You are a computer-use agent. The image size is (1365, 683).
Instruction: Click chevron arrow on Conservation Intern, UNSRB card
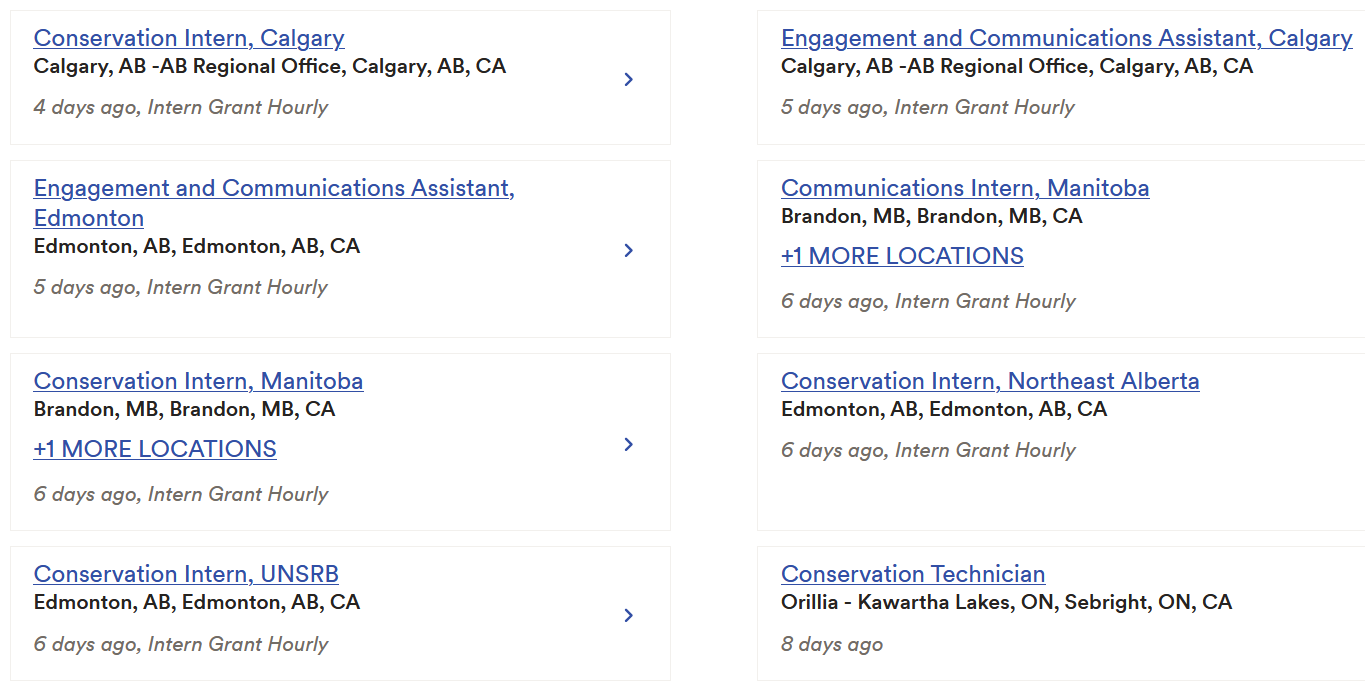pyautogui.click(x=628, y=615)
